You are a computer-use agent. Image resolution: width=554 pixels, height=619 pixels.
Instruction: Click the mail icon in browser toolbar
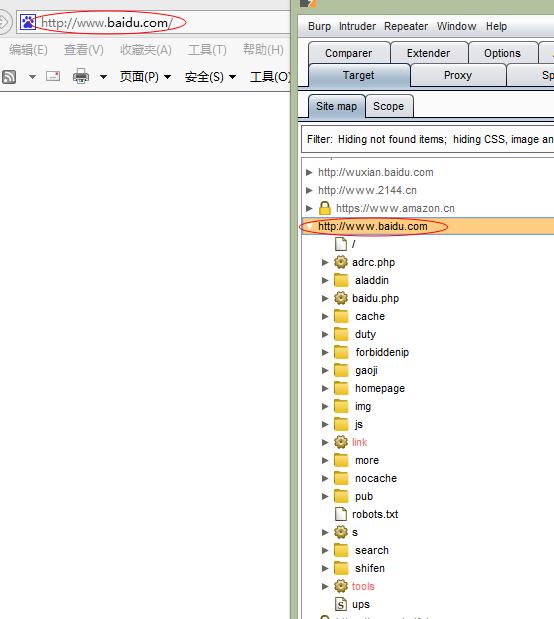[53, 76]
